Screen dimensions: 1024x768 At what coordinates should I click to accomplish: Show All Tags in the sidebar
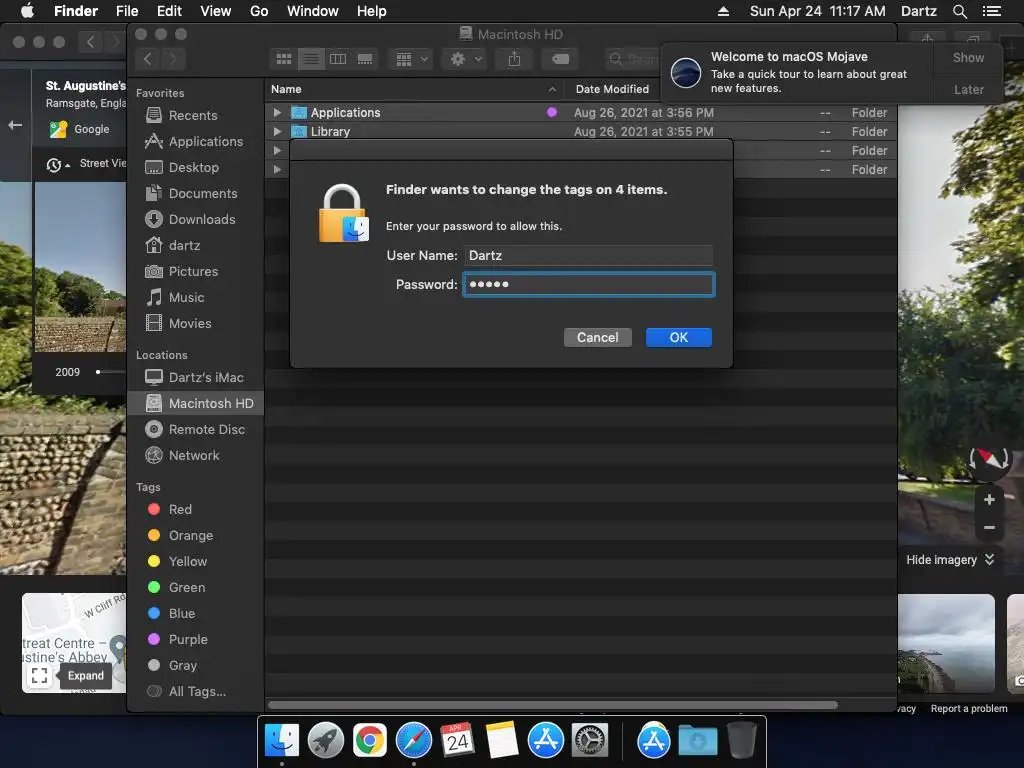(187, 692)
